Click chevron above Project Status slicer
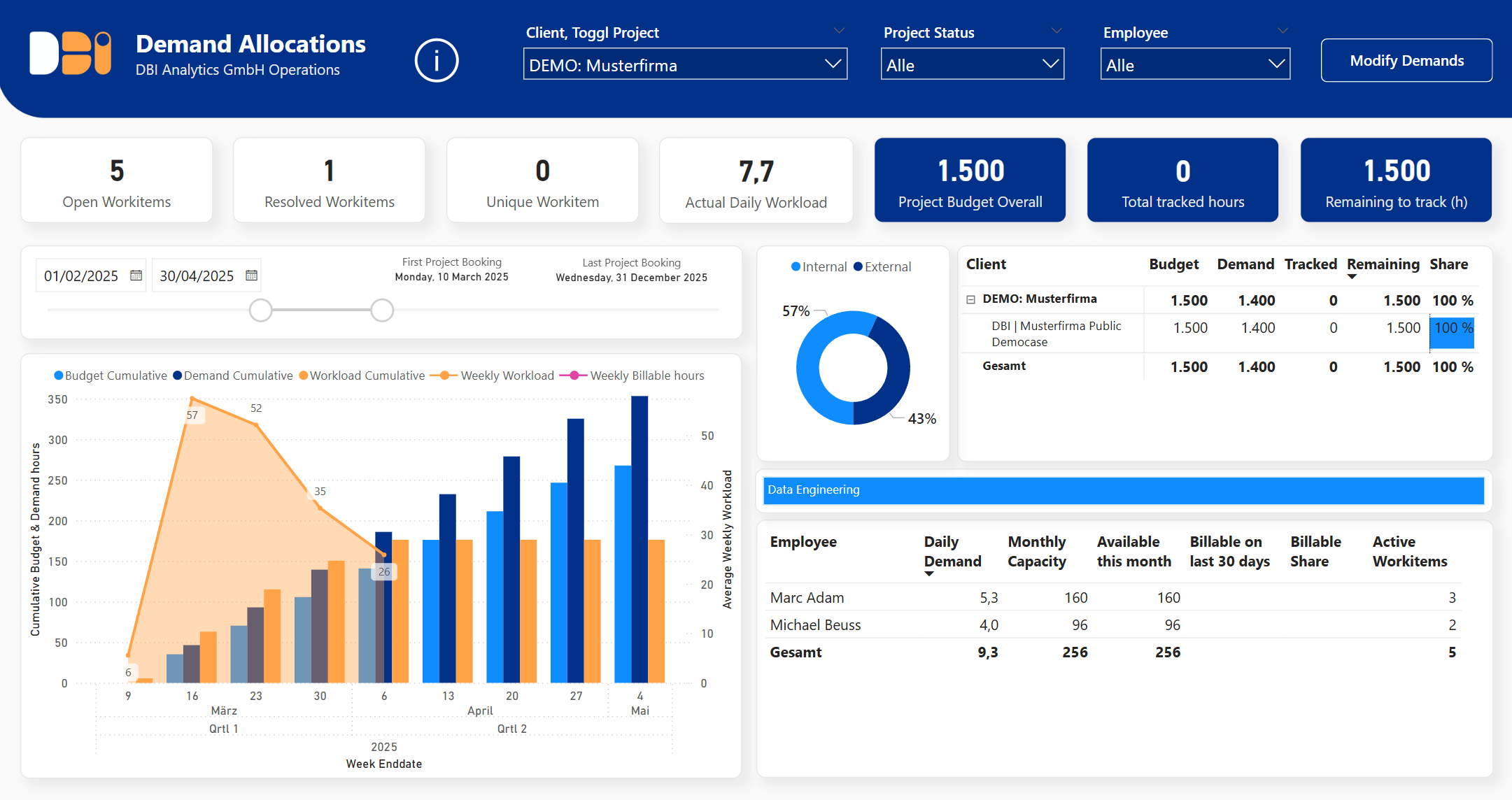Screen dimensions: 1512x800 click(1057, 31)
